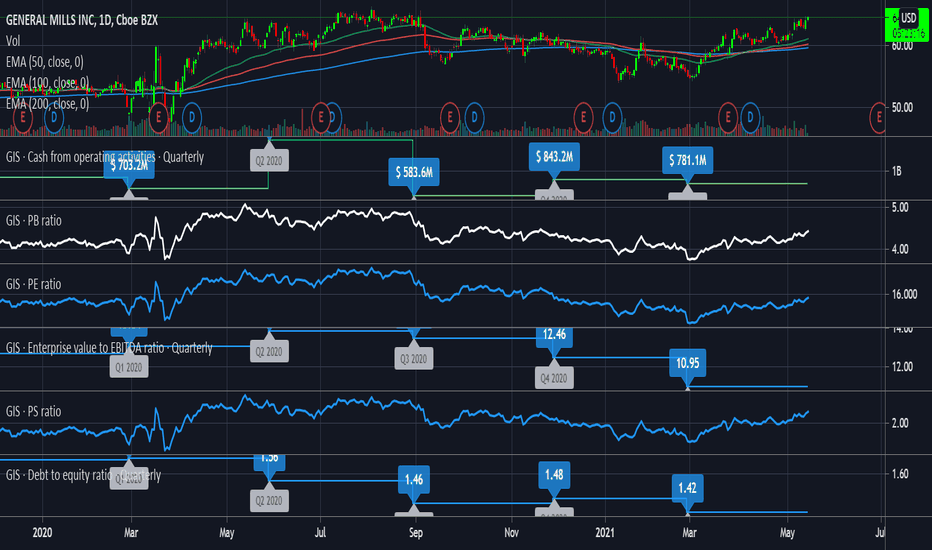Viewport: 932px width, 550px height.
Task: Click the Cash from operating activities pane title
Action: click(105, 157)
